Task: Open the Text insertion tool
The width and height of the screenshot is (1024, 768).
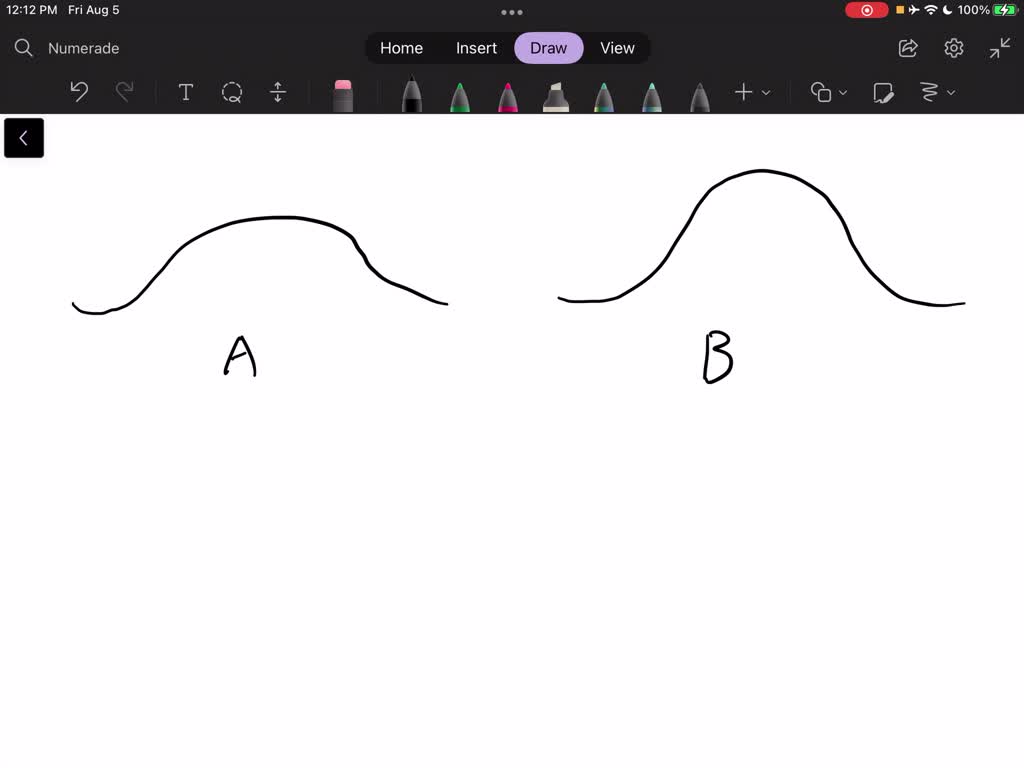Action: click(x=185, y=92)
